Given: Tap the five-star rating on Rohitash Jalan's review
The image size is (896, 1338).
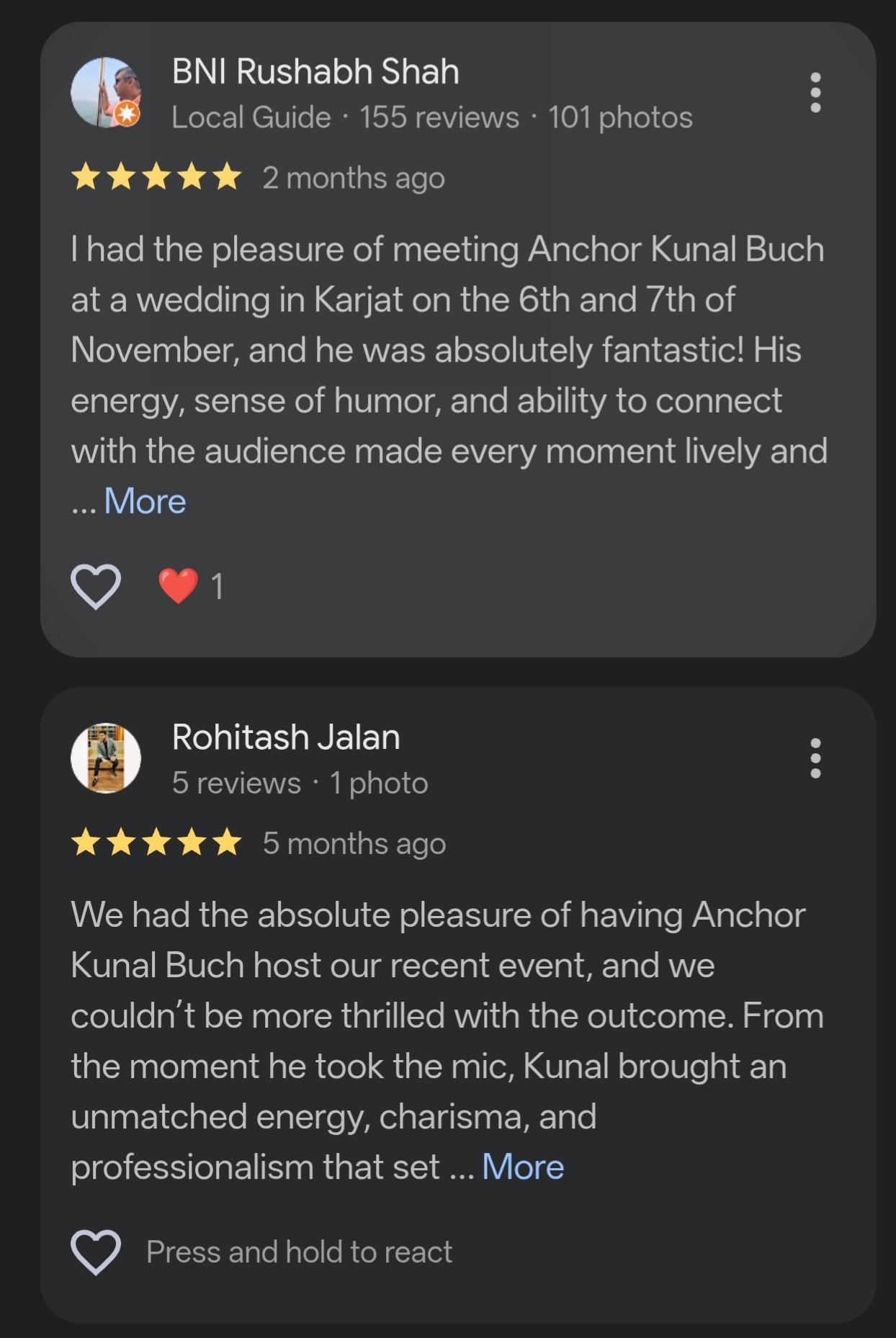Looking at the screenshot, I should tap(156, 843).
